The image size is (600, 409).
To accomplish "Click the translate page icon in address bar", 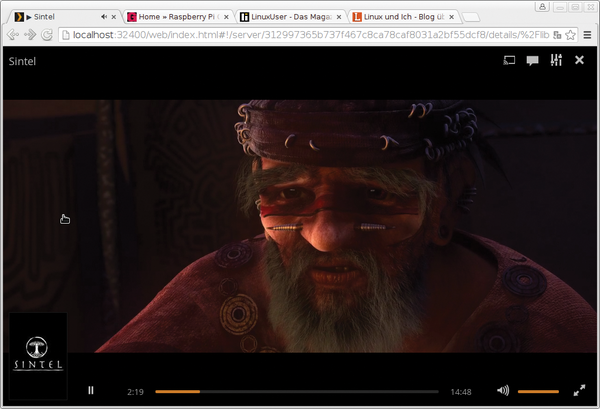I will (x=557, y=35).
